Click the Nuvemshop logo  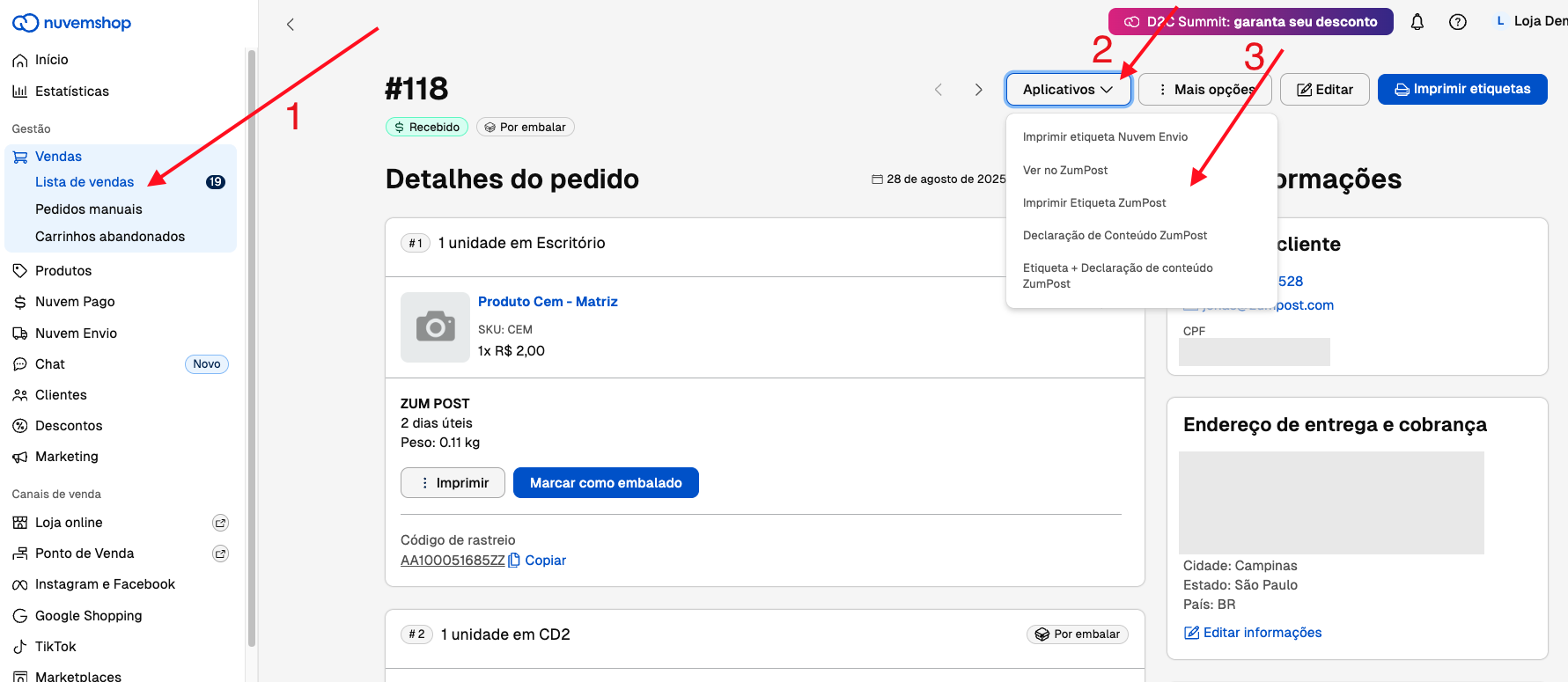click(71, 23)
